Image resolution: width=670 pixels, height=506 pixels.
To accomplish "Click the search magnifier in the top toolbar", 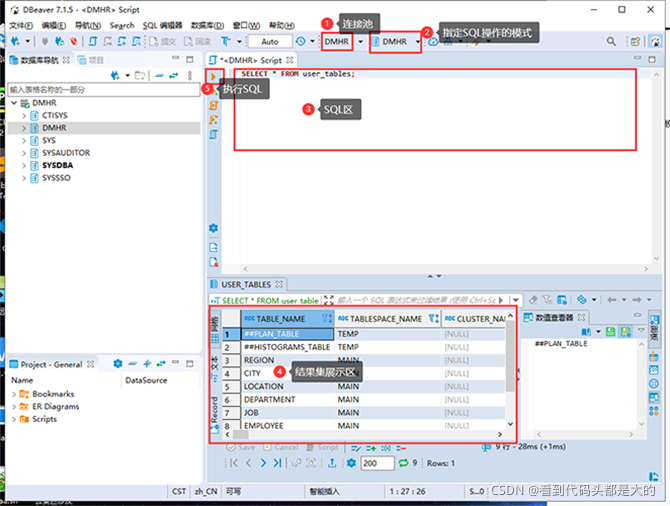I will [611, 41].
